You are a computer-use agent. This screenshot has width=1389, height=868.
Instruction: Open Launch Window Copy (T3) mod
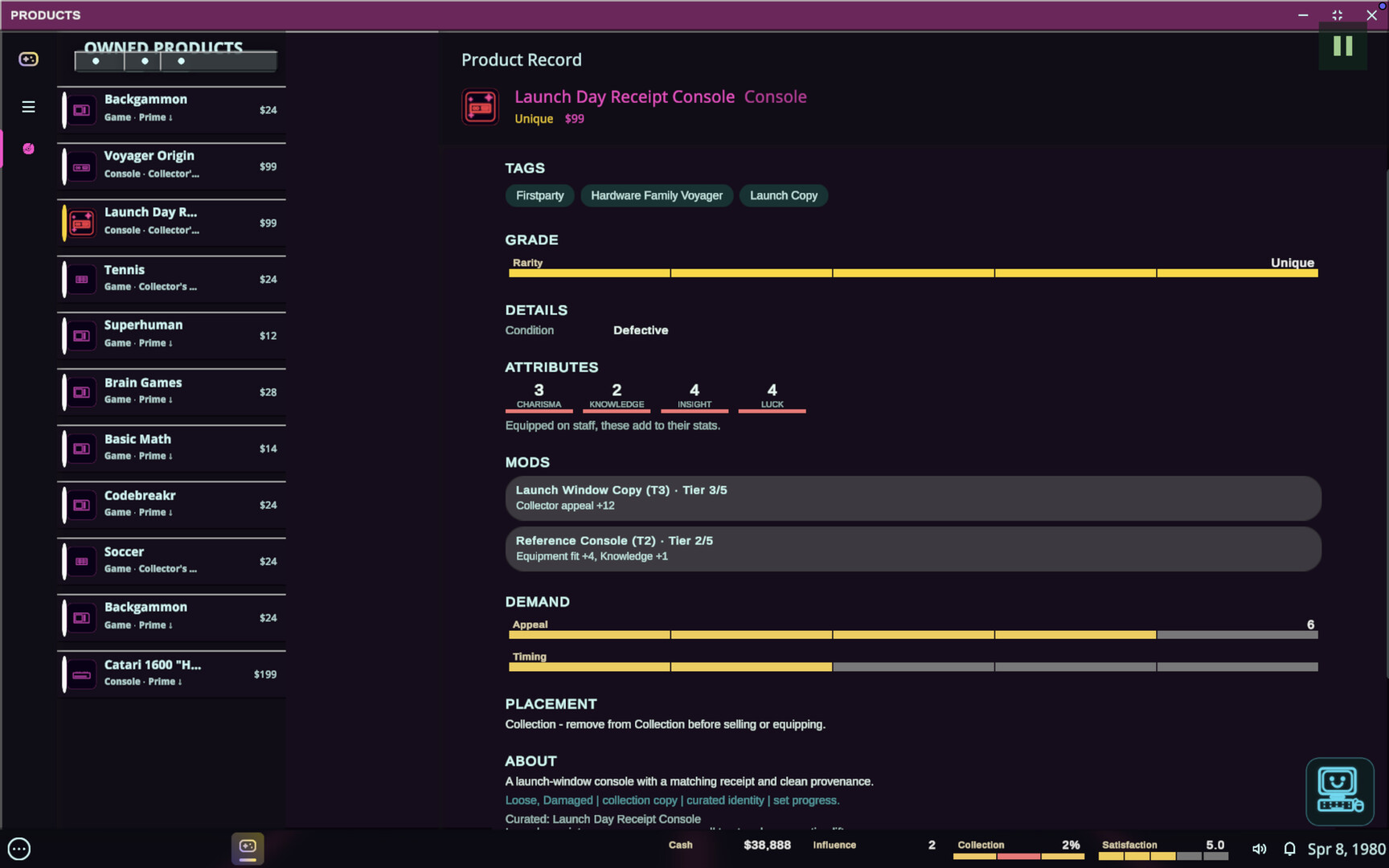(913, 498)
